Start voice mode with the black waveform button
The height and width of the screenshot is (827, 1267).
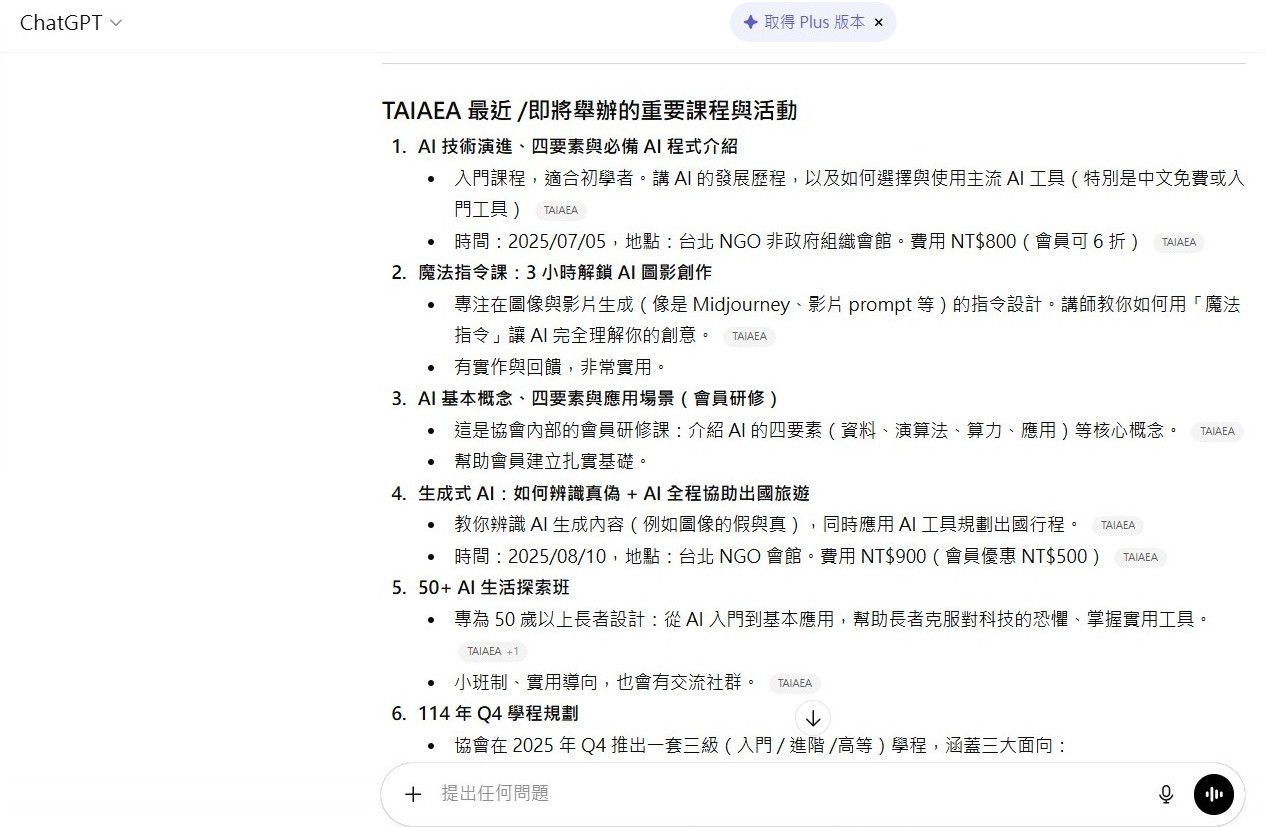coord(1214,794)
